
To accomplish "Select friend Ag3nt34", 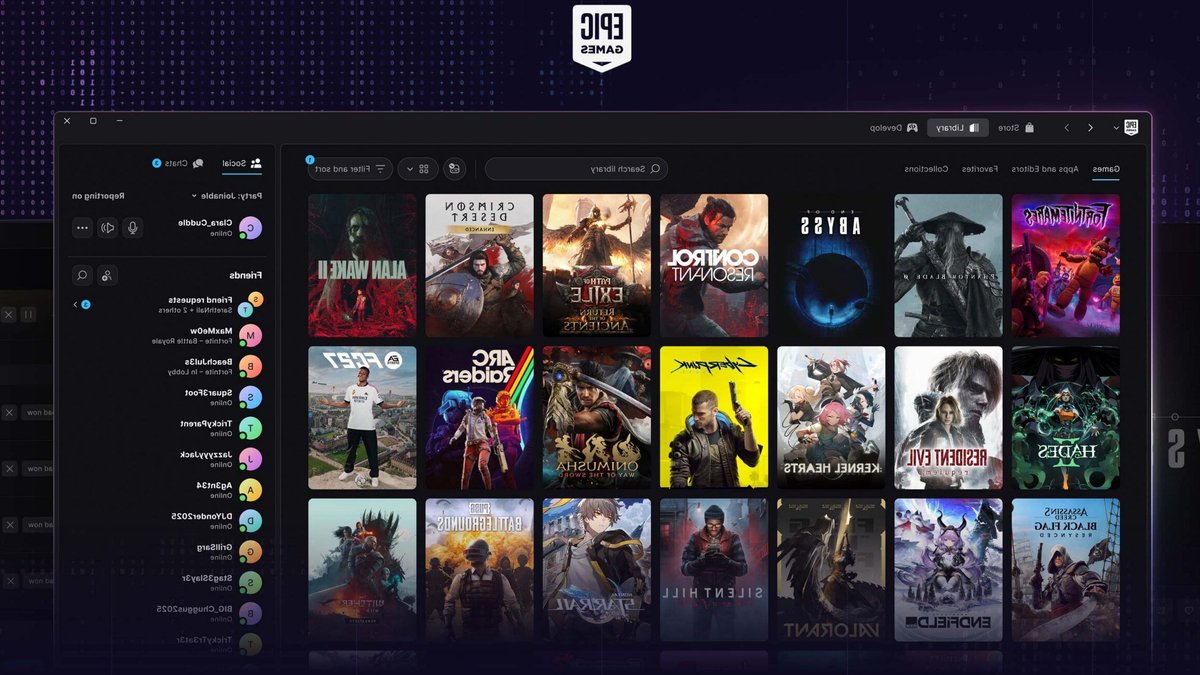I will tap(230, 489).
